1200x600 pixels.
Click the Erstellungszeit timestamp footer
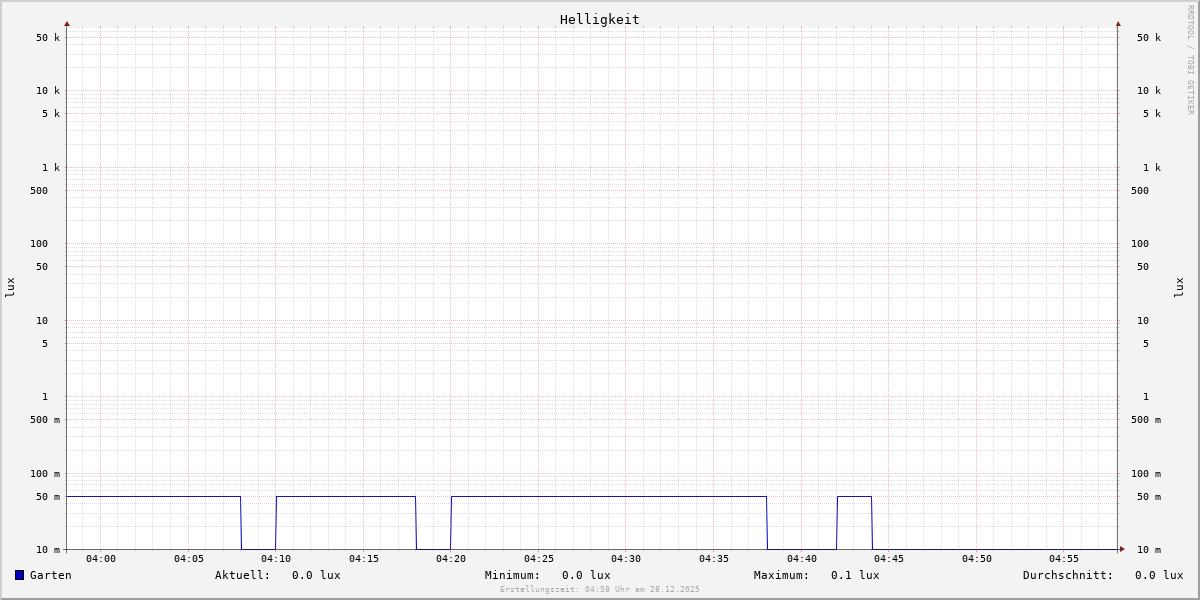click(600, 590)
